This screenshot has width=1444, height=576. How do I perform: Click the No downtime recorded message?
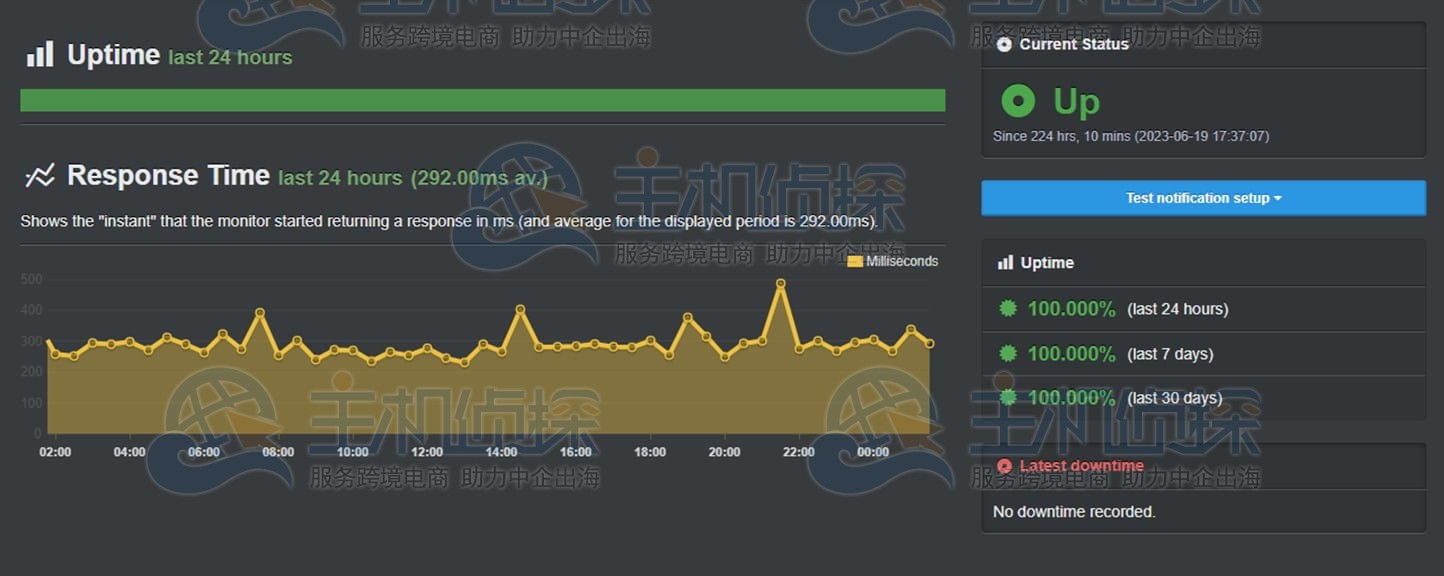pyautogui.click(x=1074, y=512)
